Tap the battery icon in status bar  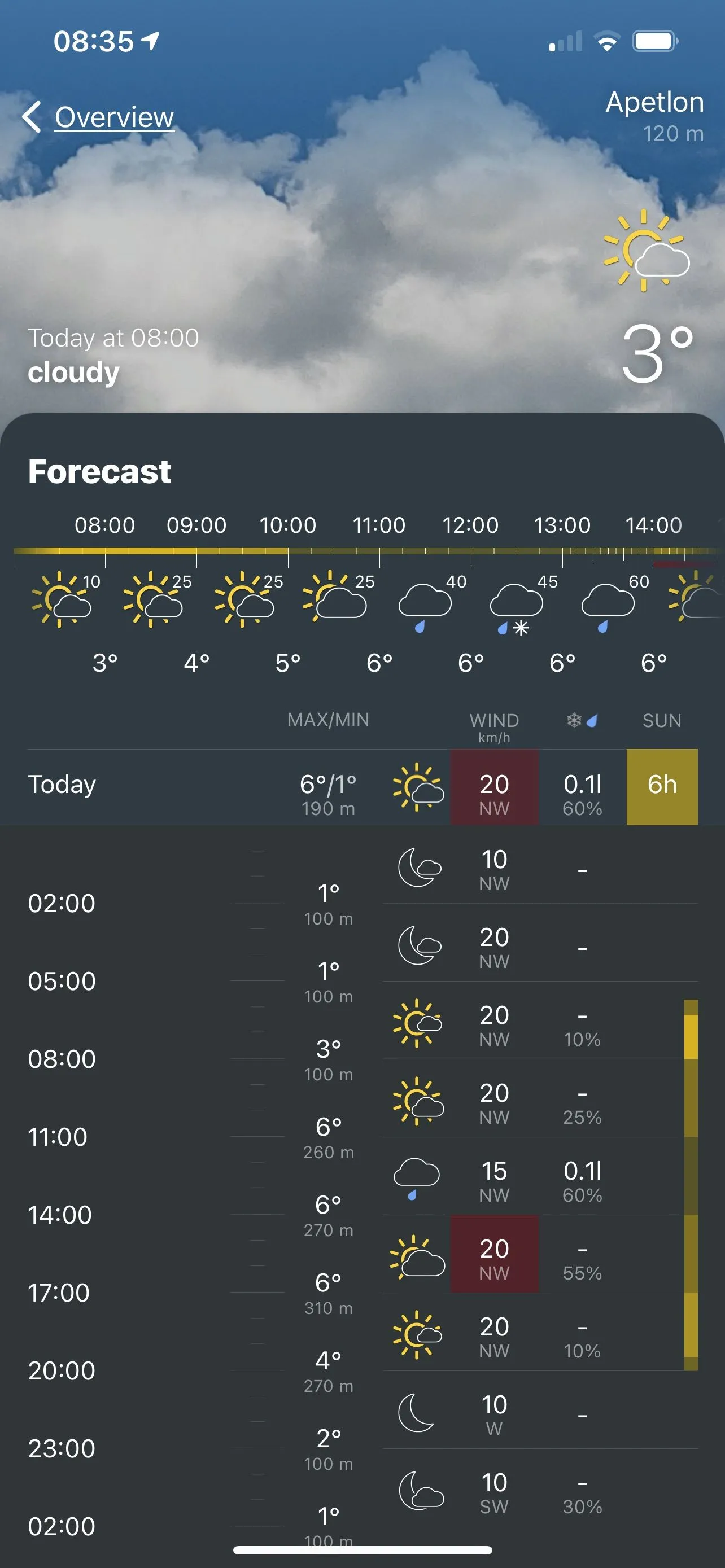655,41
